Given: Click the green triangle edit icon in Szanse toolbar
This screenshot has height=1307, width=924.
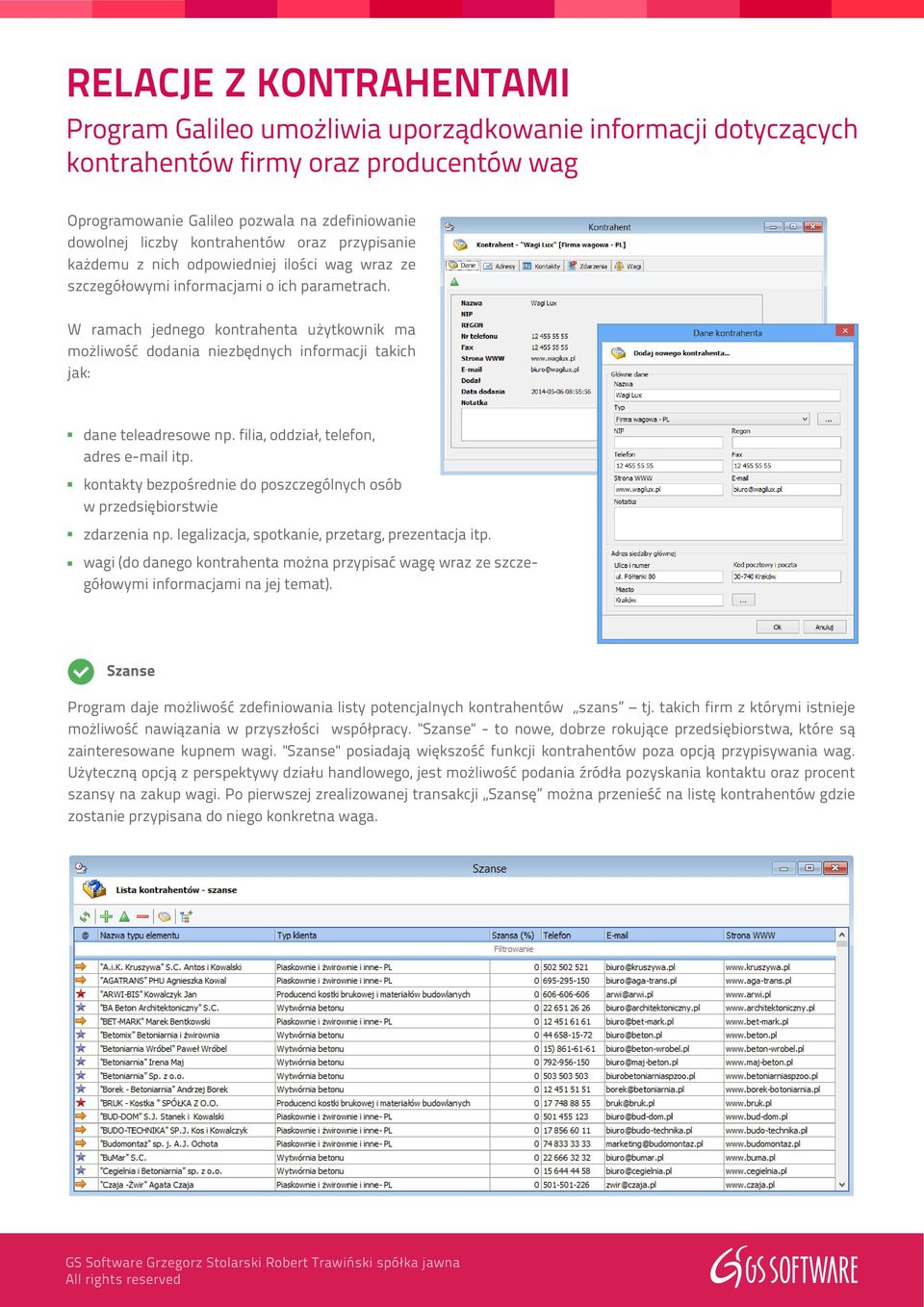Looking at the screenshot, I should 124,916.
